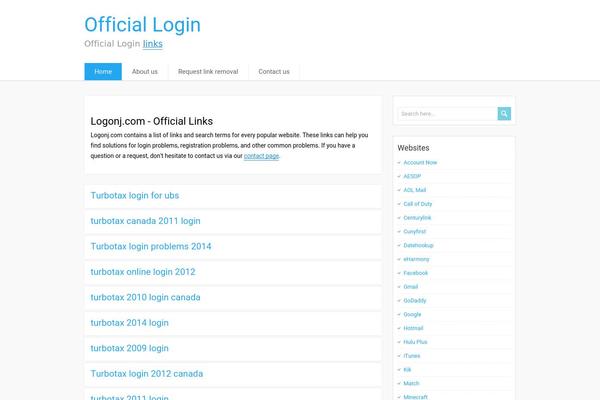Select Account Now in Websites list
Image resolution: width=600 pixels, height=400 pixels.
[420, 162]
